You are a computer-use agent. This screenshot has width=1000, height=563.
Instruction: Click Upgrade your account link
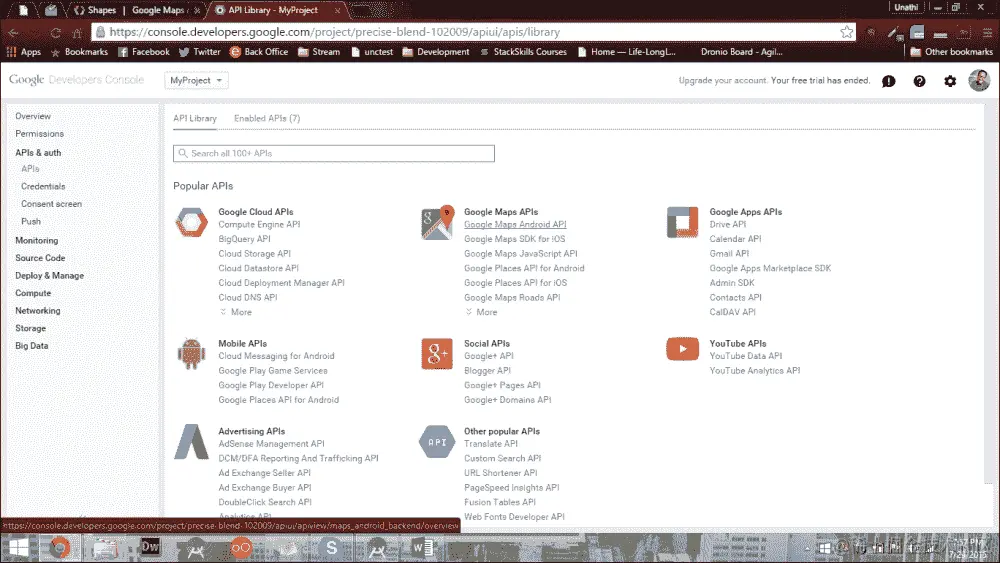723,80
